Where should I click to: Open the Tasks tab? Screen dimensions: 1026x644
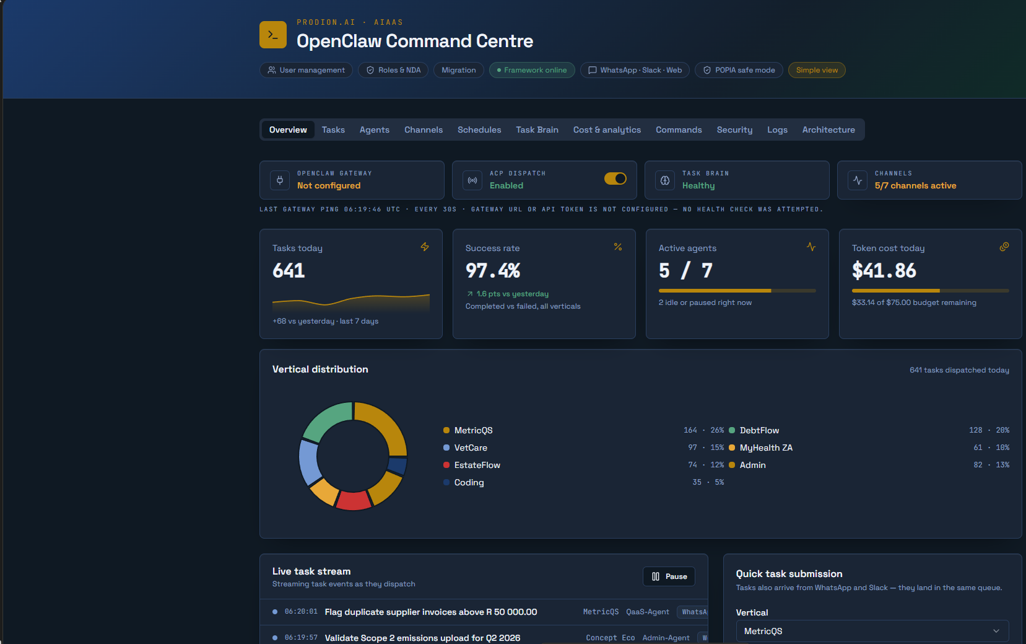coord(333,130)
